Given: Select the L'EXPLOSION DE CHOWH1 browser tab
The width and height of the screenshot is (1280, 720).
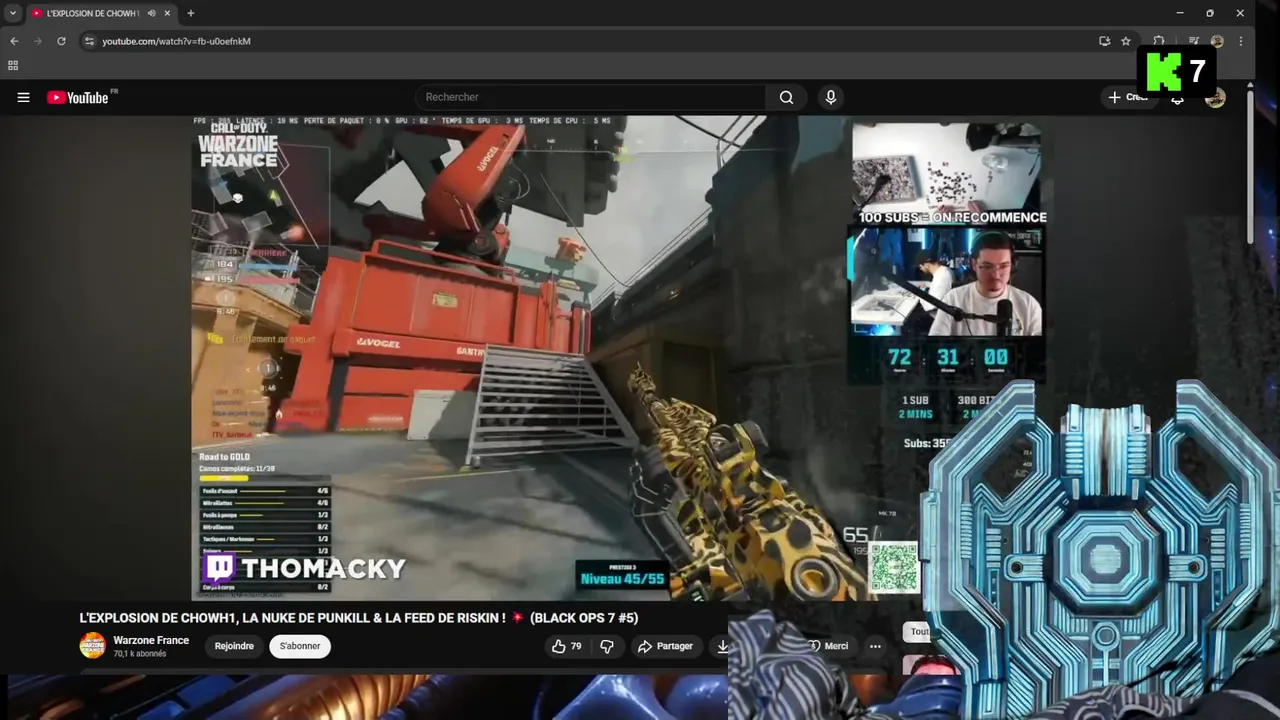Looking at the screenshot, I should pos(99,13).
